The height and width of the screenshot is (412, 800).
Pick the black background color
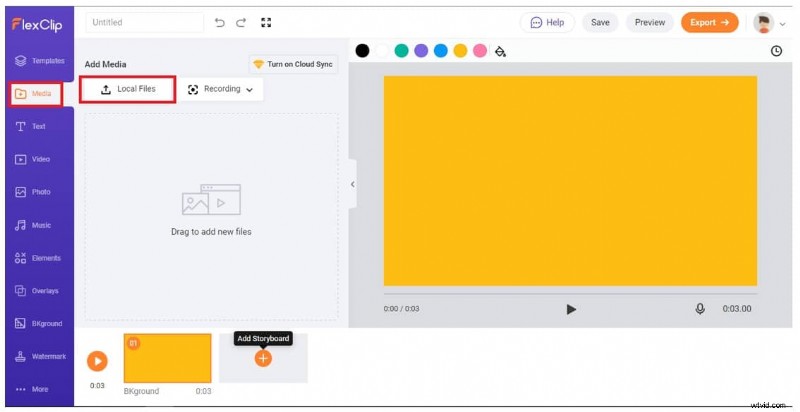click(x=362, y=51)
